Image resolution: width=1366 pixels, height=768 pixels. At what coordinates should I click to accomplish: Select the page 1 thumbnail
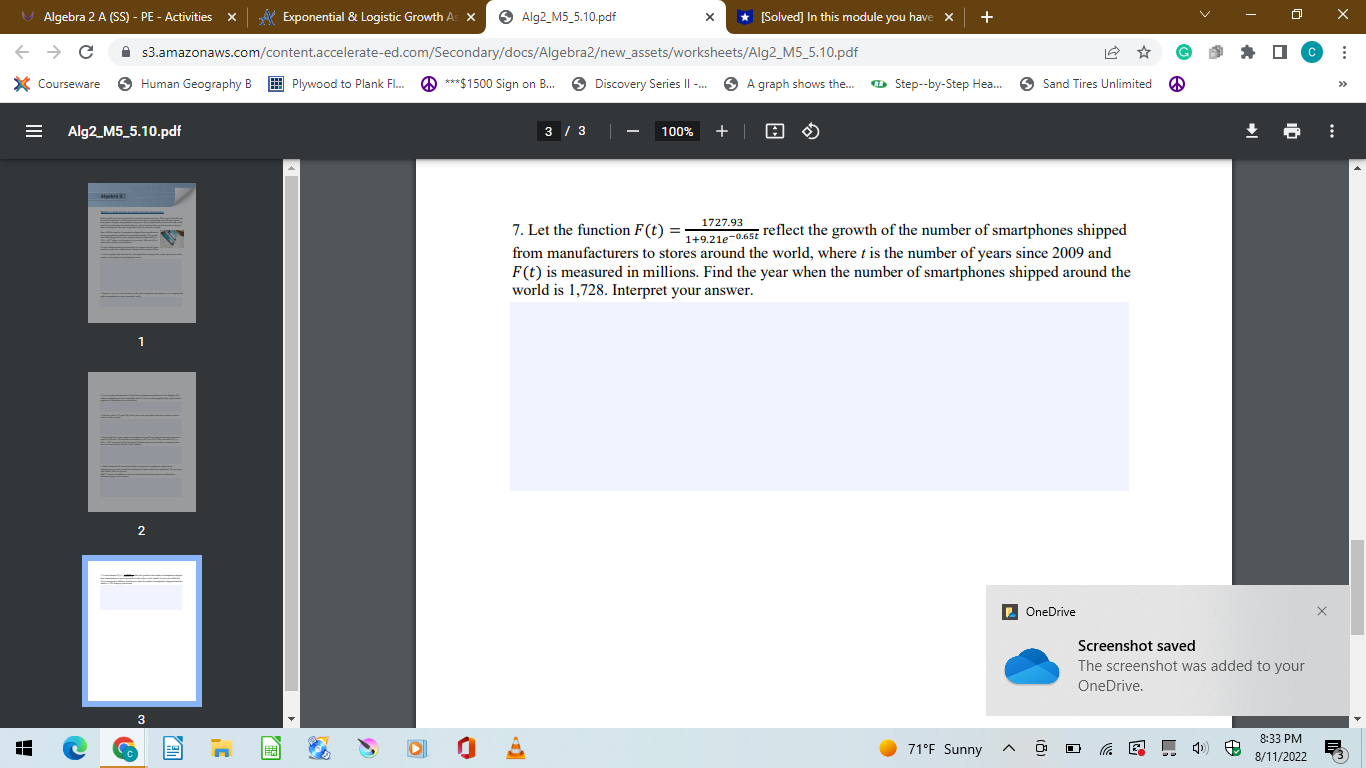142,253
